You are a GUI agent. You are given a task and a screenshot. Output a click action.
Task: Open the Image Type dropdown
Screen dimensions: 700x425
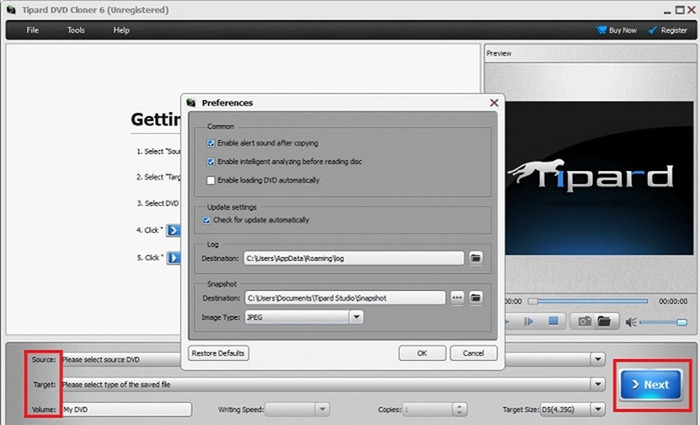pyautogui.click(x=356, y=317)
